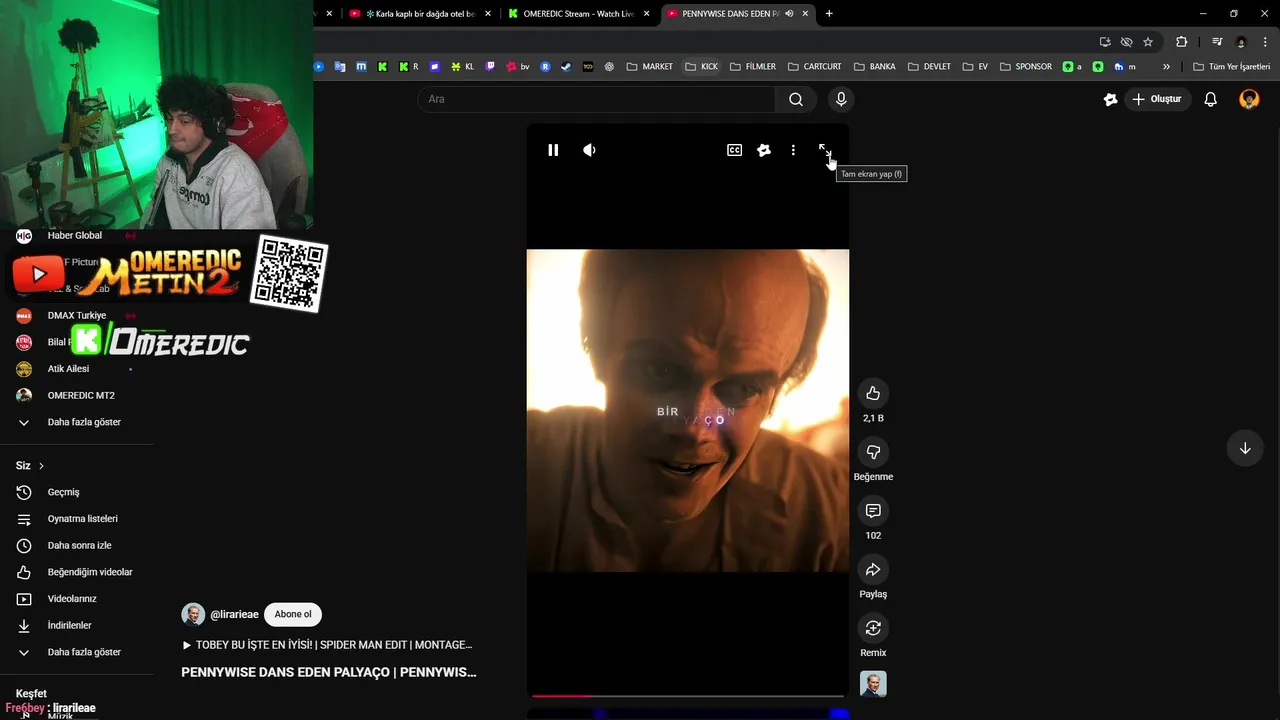Open the TOBEY BU İŞTE EN İYİSİ link
1280x720 pixels.
pos(327,645)
